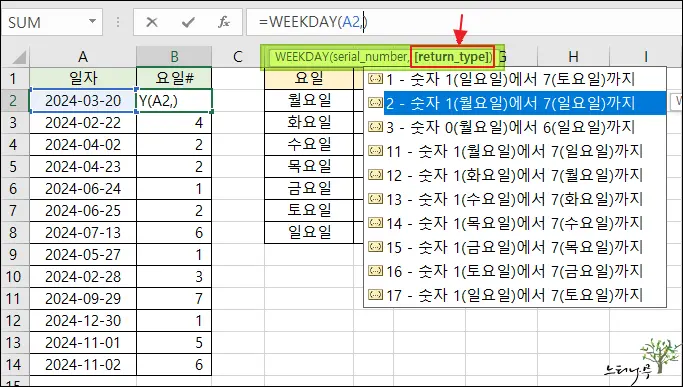Click icon beside option 14 in the list
This screenshot has width=683, height=387.
coord(375,222)
